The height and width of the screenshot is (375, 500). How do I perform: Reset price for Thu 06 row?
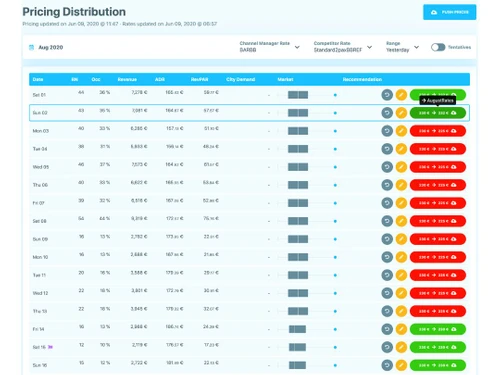pos(387,185)
